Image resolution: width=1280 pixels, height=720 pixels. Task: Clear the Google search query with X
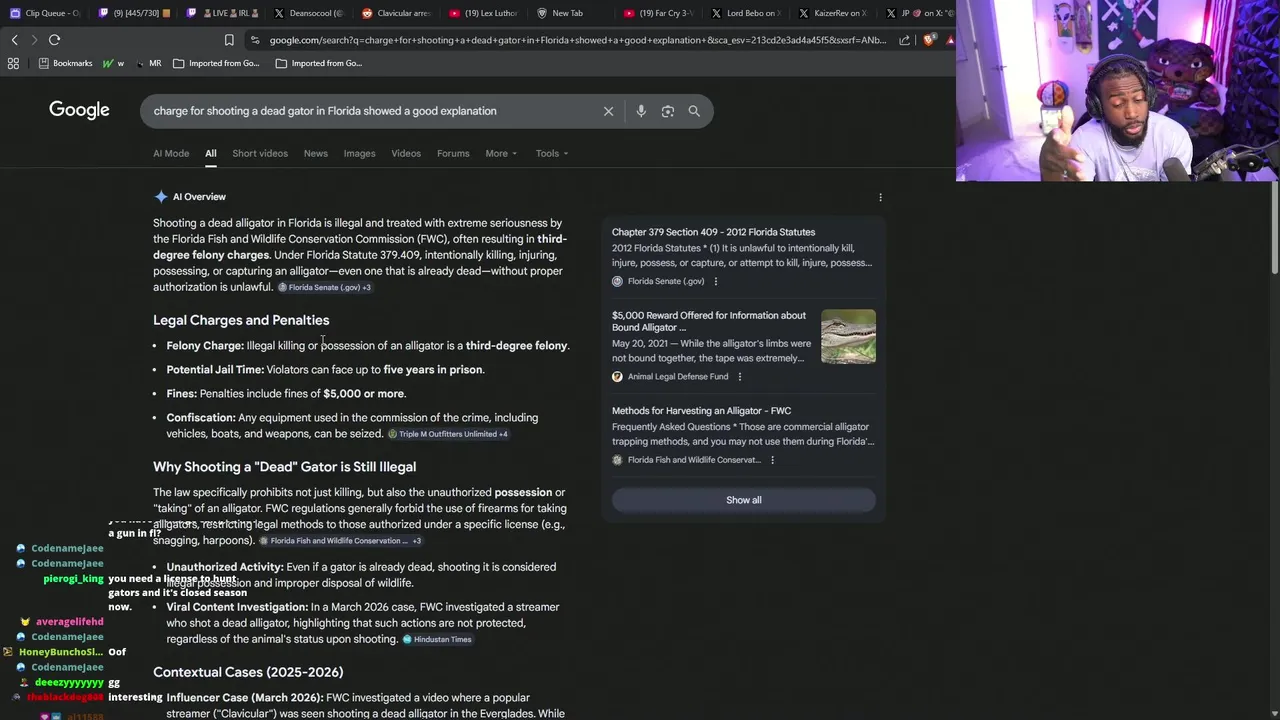pyautogui.click(x=608, y=111)
